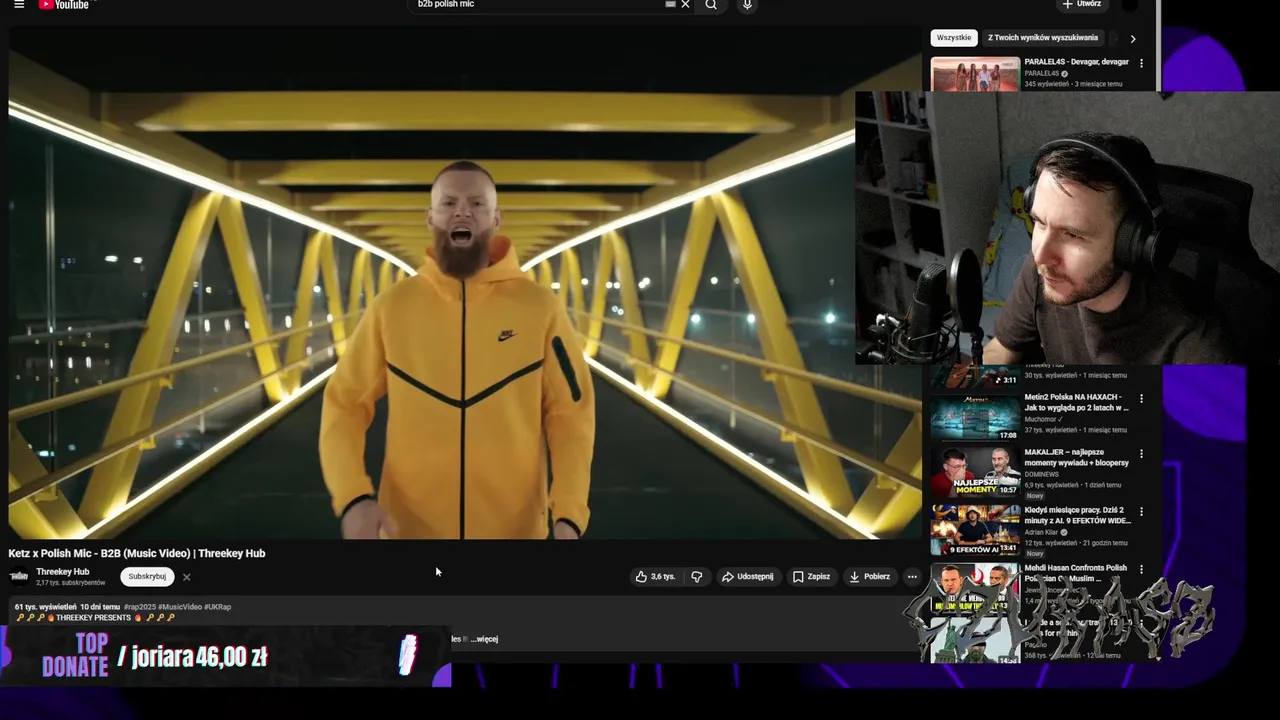This screenshot has height=720, width=1280.
Task: Open PARALEL4S Devagar video thumbnail
Action: click(x=975, y=74)
